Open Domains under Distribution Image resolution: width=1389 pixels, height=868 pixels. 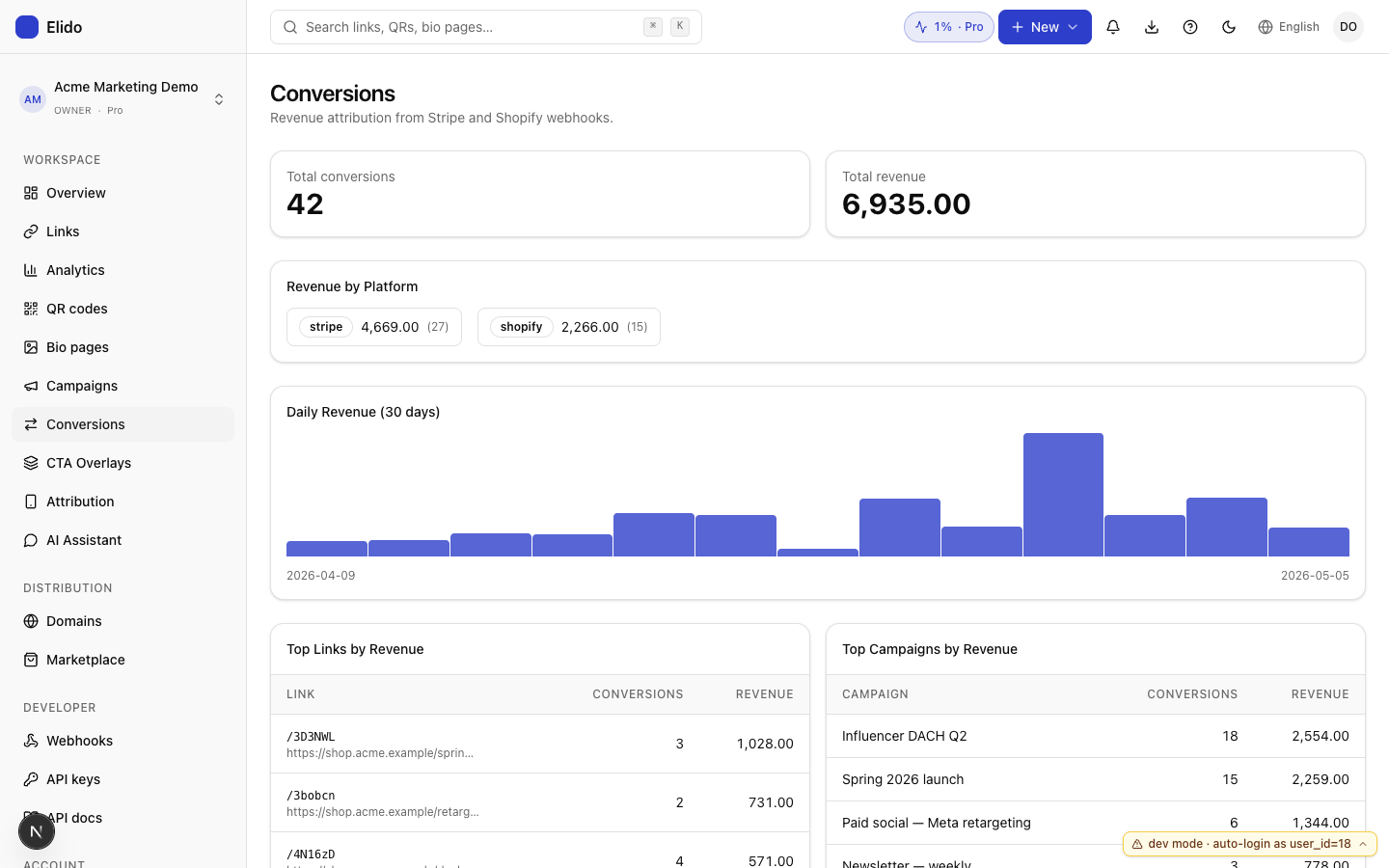click(123, 621)
